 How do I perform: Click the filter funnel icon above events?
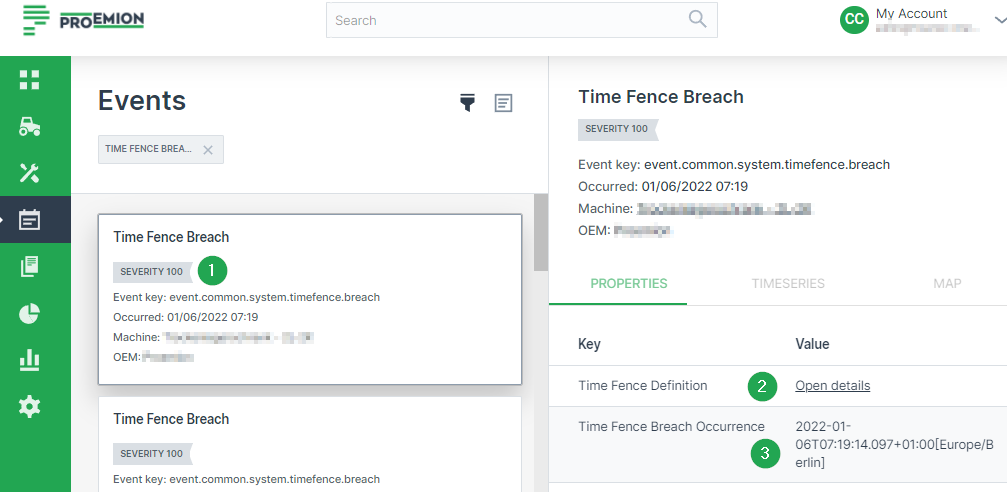point(467,102)
